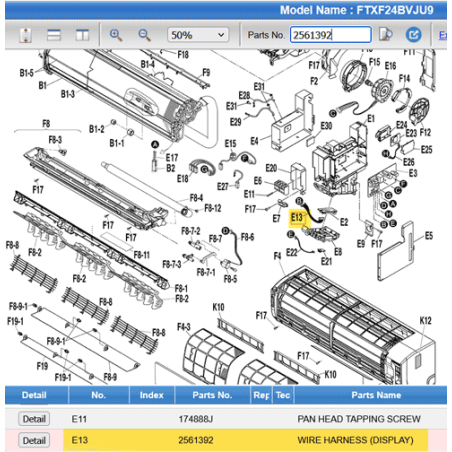Zoom in on the parts diagram
This screenshot has height=452, width=452.
(x=116, y=35)
